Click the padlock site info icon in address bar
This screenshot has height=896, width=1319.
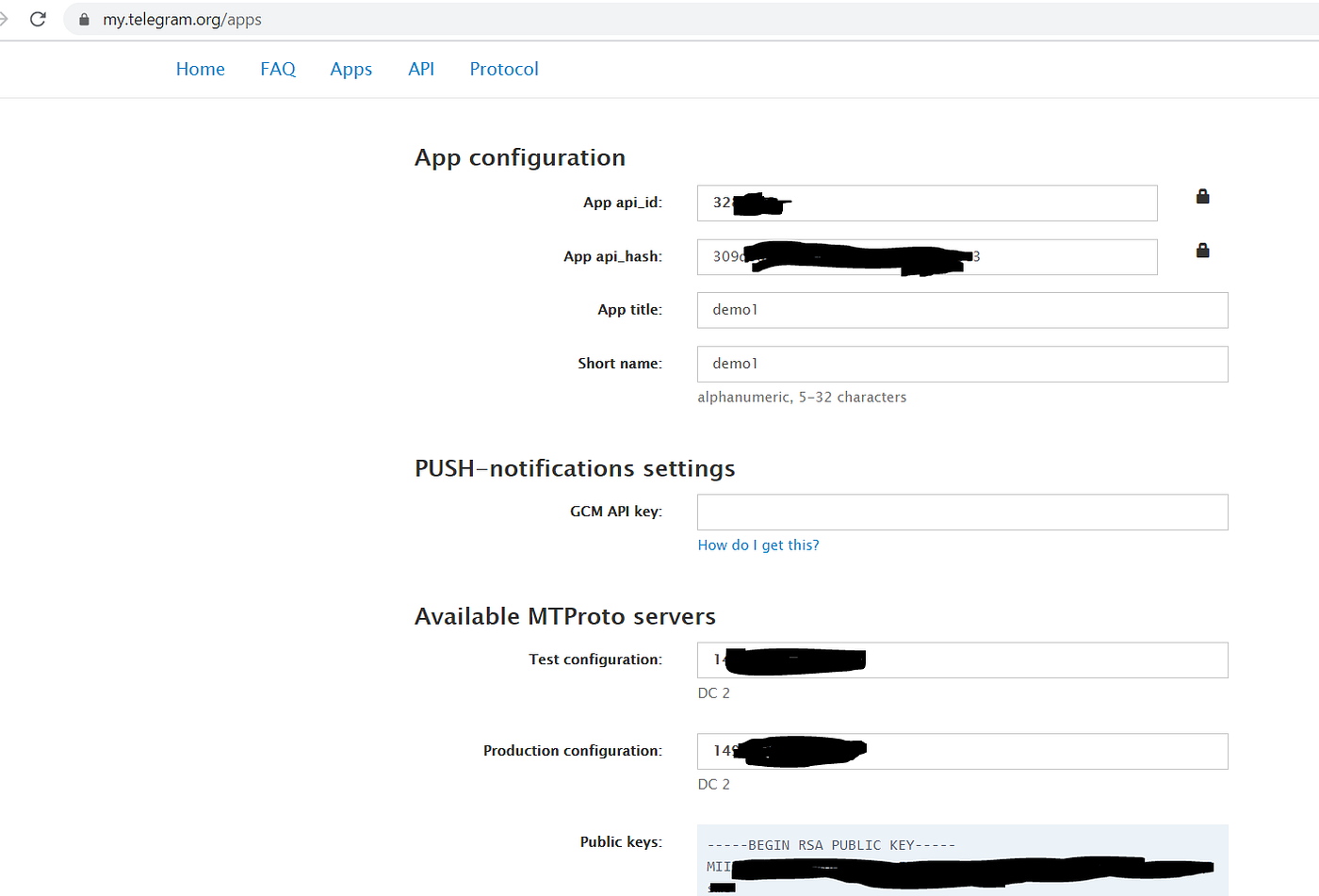pyautogui.click(x=84, y=19)
